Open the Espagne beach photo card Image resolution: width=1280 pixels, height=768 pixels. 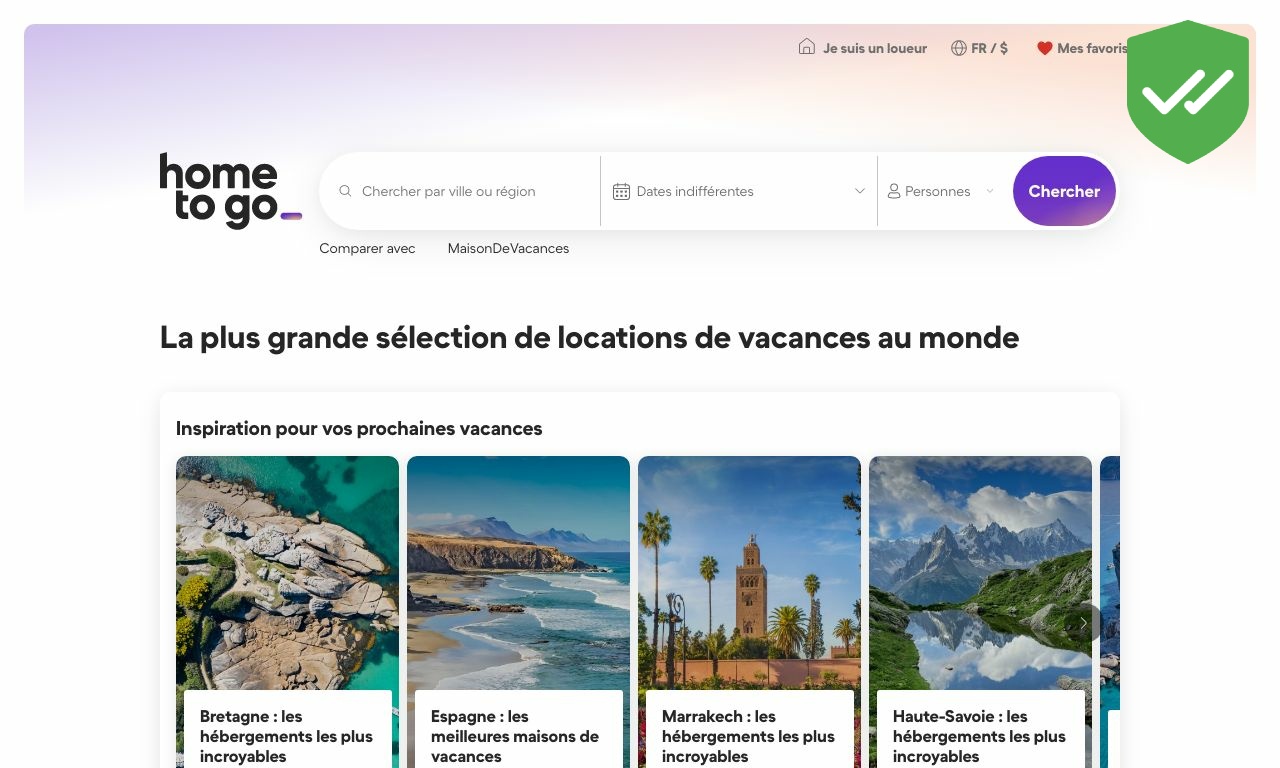(518, 612)
